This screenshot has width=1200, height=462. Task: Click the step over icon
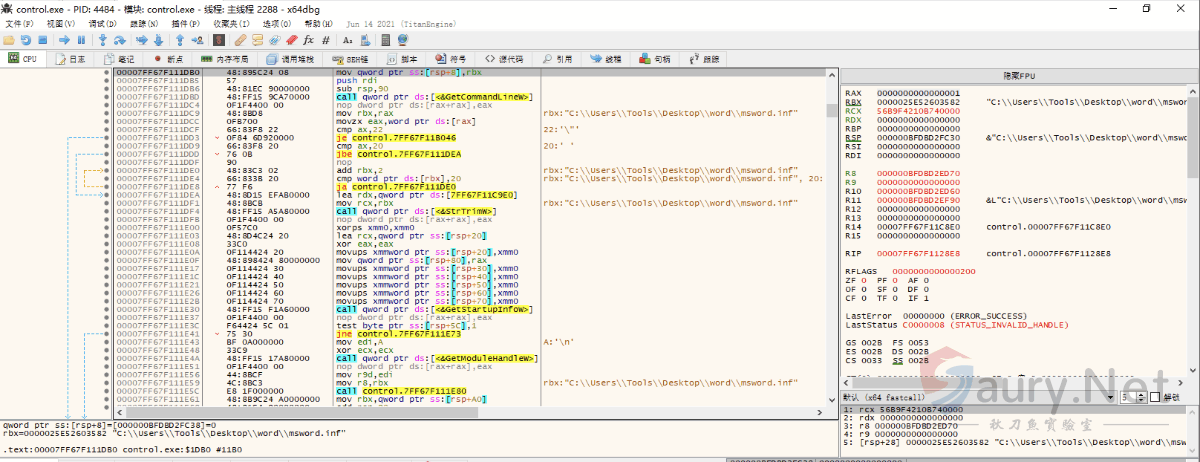click(x=120, y=40)
